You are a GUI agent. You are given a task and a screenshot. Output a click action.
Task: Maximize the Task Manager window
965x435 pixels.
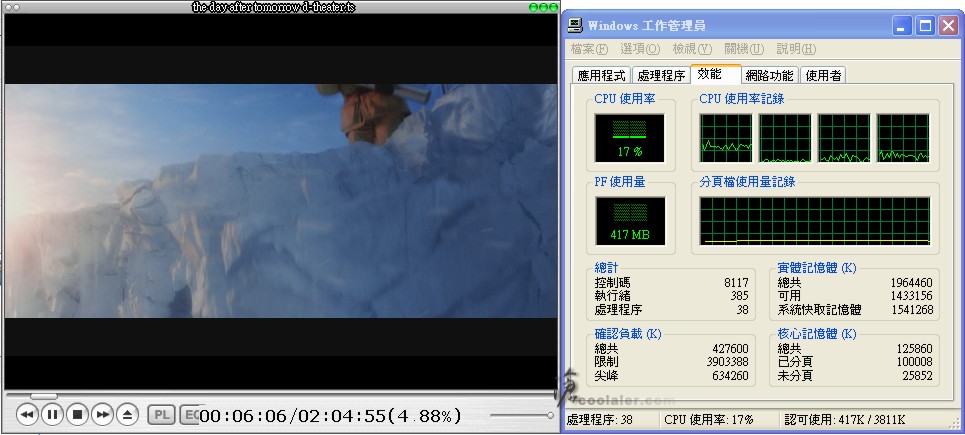(x=926, y=25)
